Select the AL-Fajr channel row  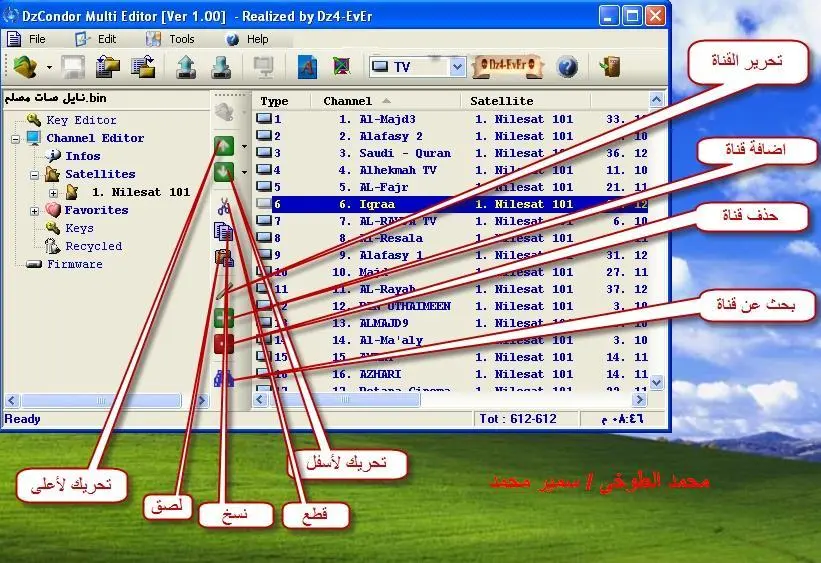451,187
